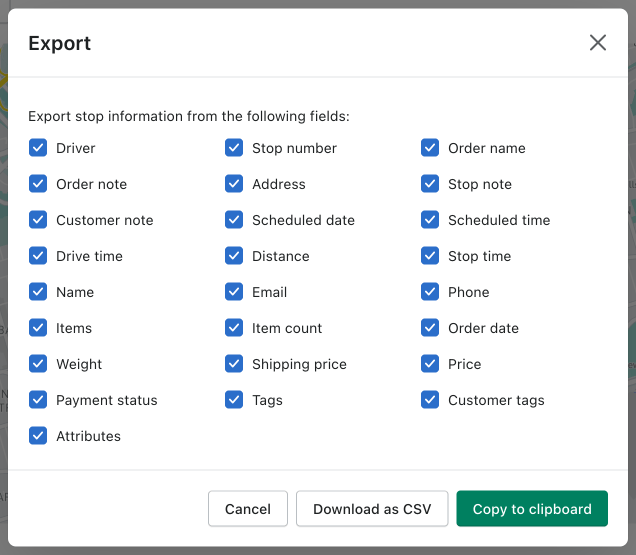Deselect the Phone checkbox

click(x=430, y=292)
